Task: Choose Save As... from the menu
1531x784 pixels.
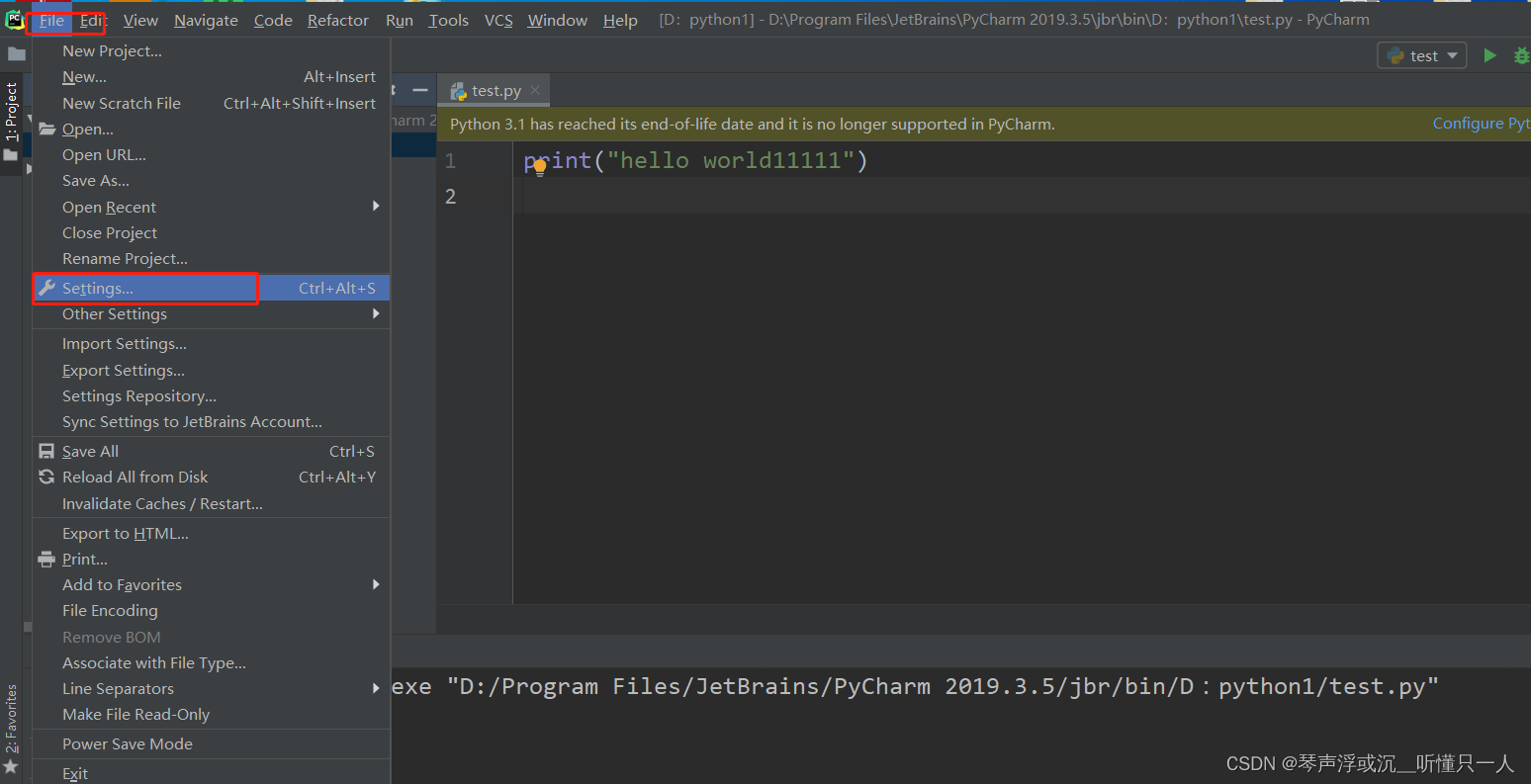Action: point(212,180)
